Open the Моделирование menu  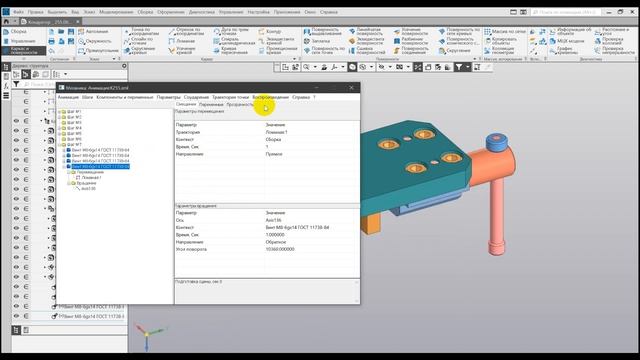click(x=116, y=12)
